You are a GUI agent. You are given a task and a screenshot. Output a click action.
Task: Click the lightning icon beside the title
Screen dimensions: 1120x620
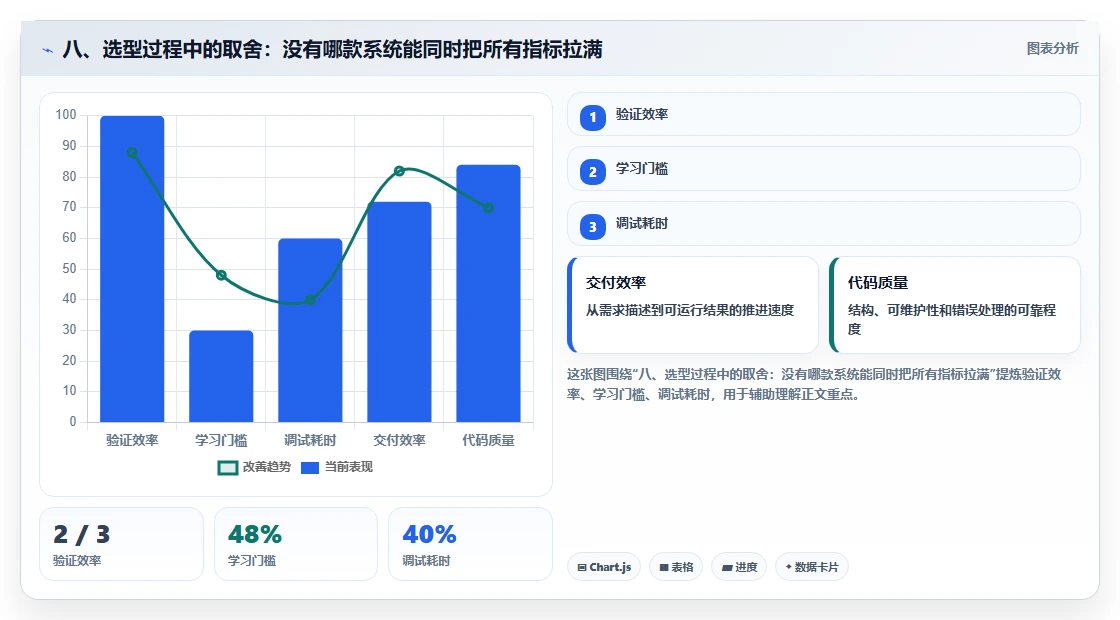48,50
